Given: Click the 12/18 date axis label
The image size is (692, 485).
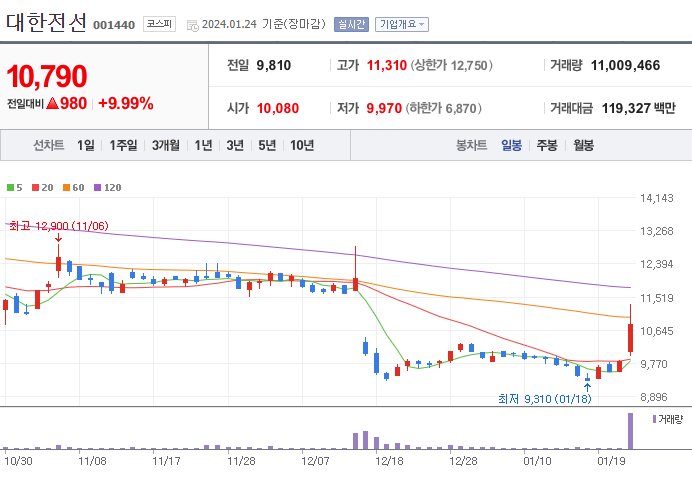Looking at the screenshot, I should (389, 461).
